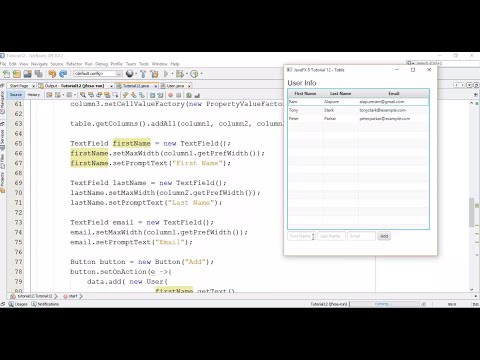Click the Toggle Bookmark editor icon

[x=142, y=95]
